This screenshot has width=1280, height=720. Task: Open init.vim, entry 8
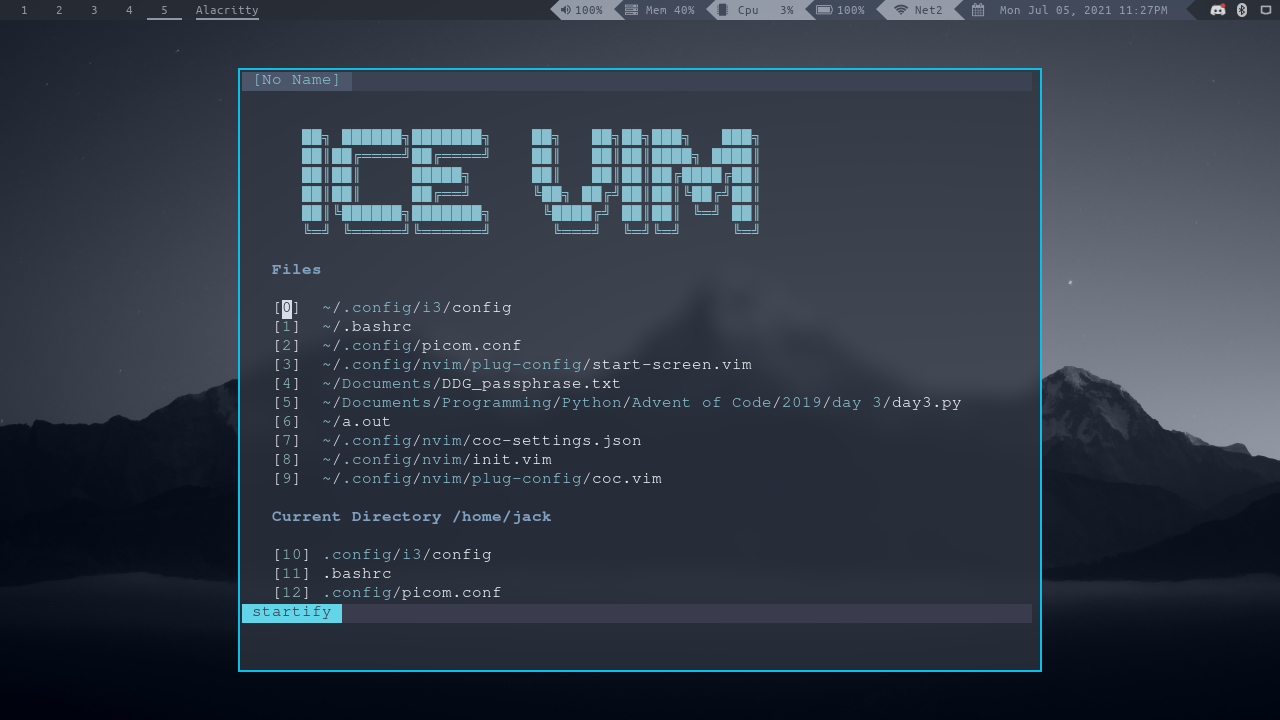(437, 460)
